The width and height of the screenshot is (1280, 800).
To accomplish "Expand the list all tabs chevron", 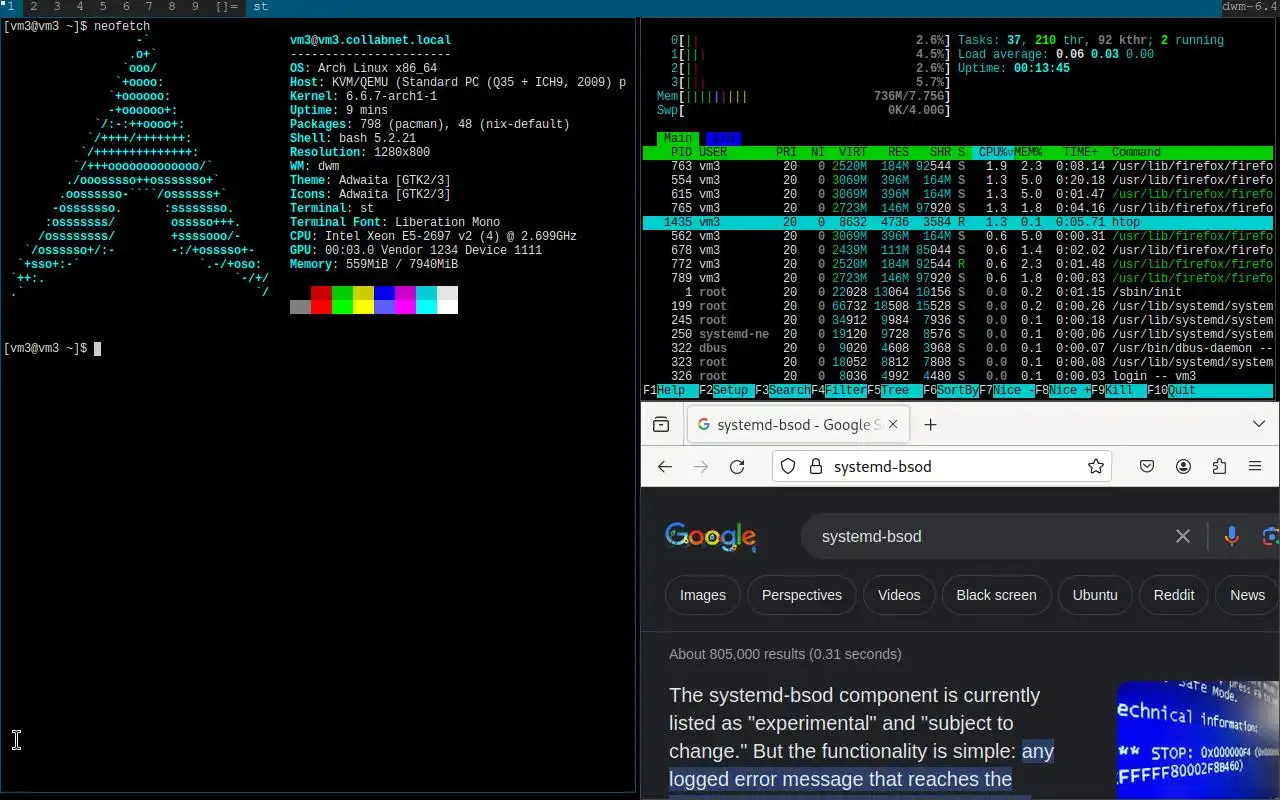I will click(1259, 425).
